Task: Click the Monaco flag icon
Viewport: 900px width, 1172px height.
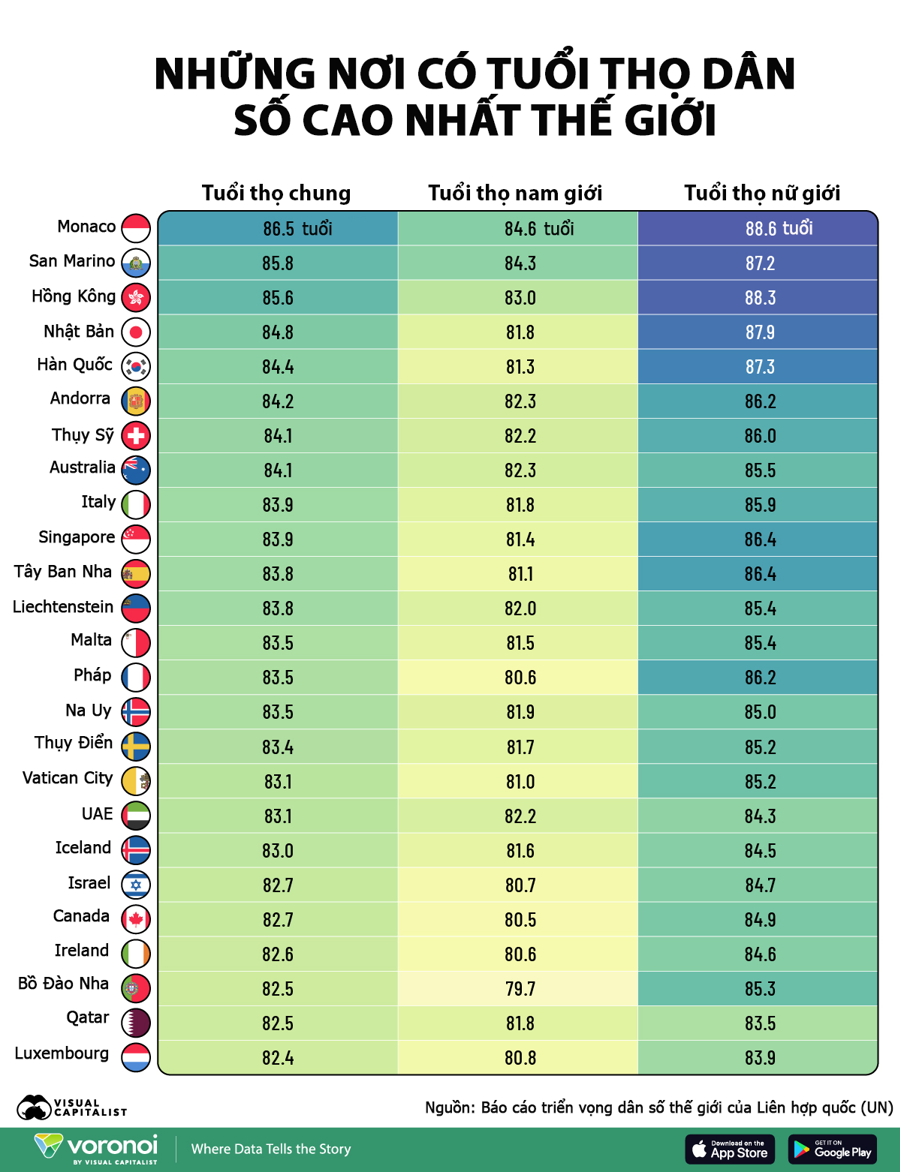Action: 136,228
